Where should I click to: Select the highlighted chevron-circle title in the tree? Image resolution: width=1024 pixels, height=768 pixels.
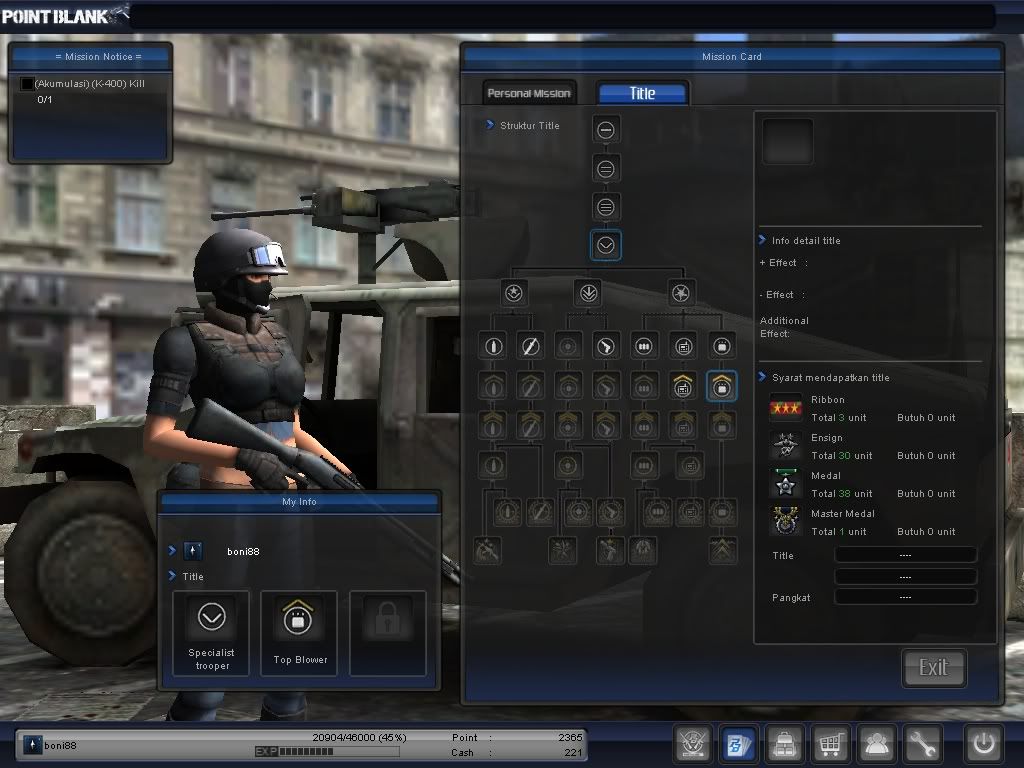[605, 246]
